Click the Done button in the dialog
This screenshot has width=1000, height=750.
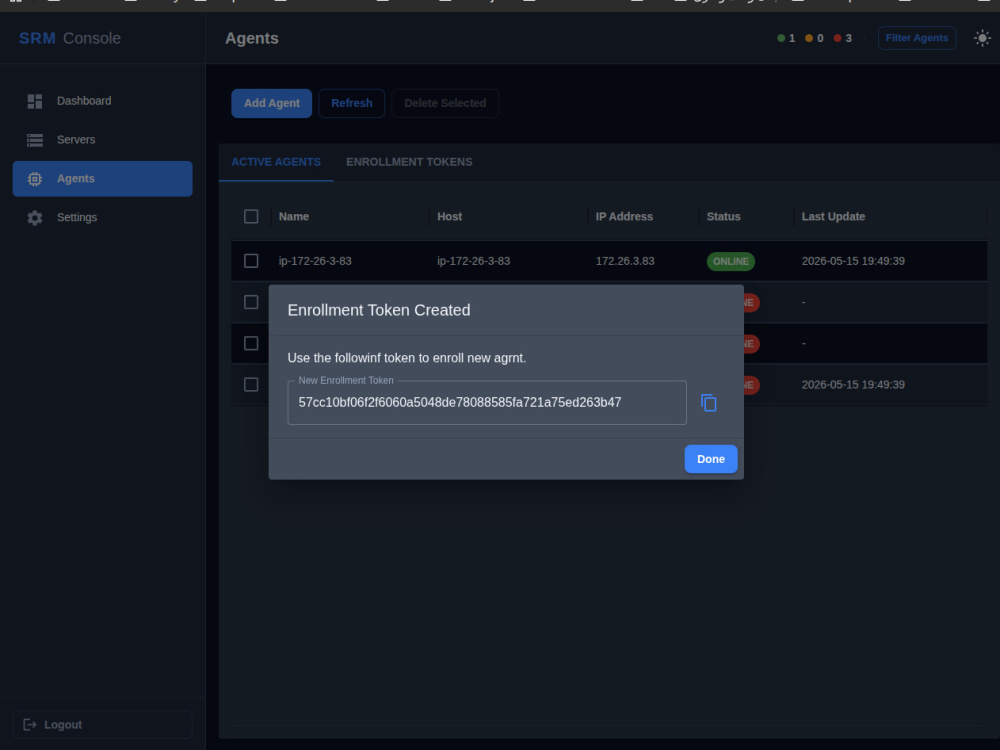[x=710, y=459]
